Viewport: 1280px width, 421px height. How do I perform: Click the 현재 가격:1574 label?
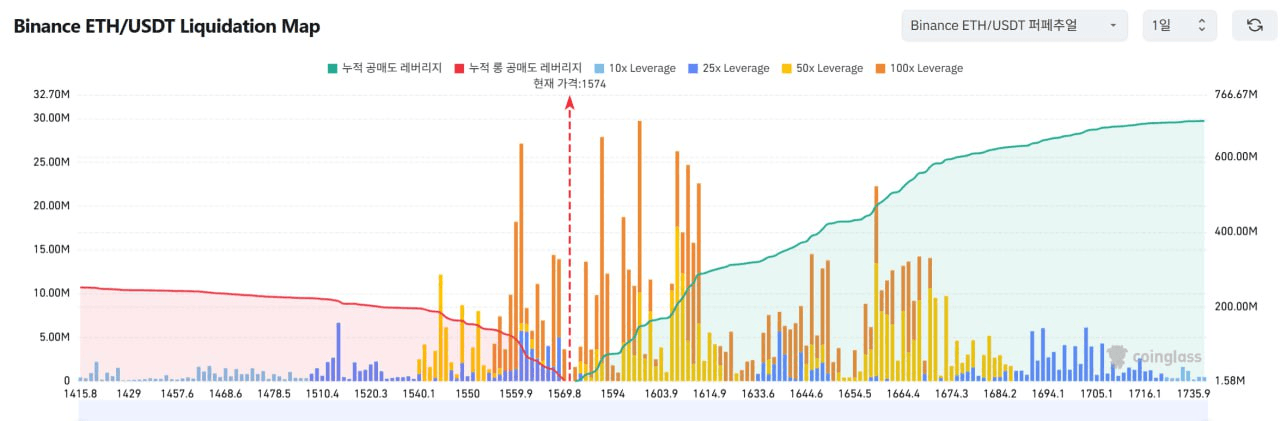click(x=570, y=84)
